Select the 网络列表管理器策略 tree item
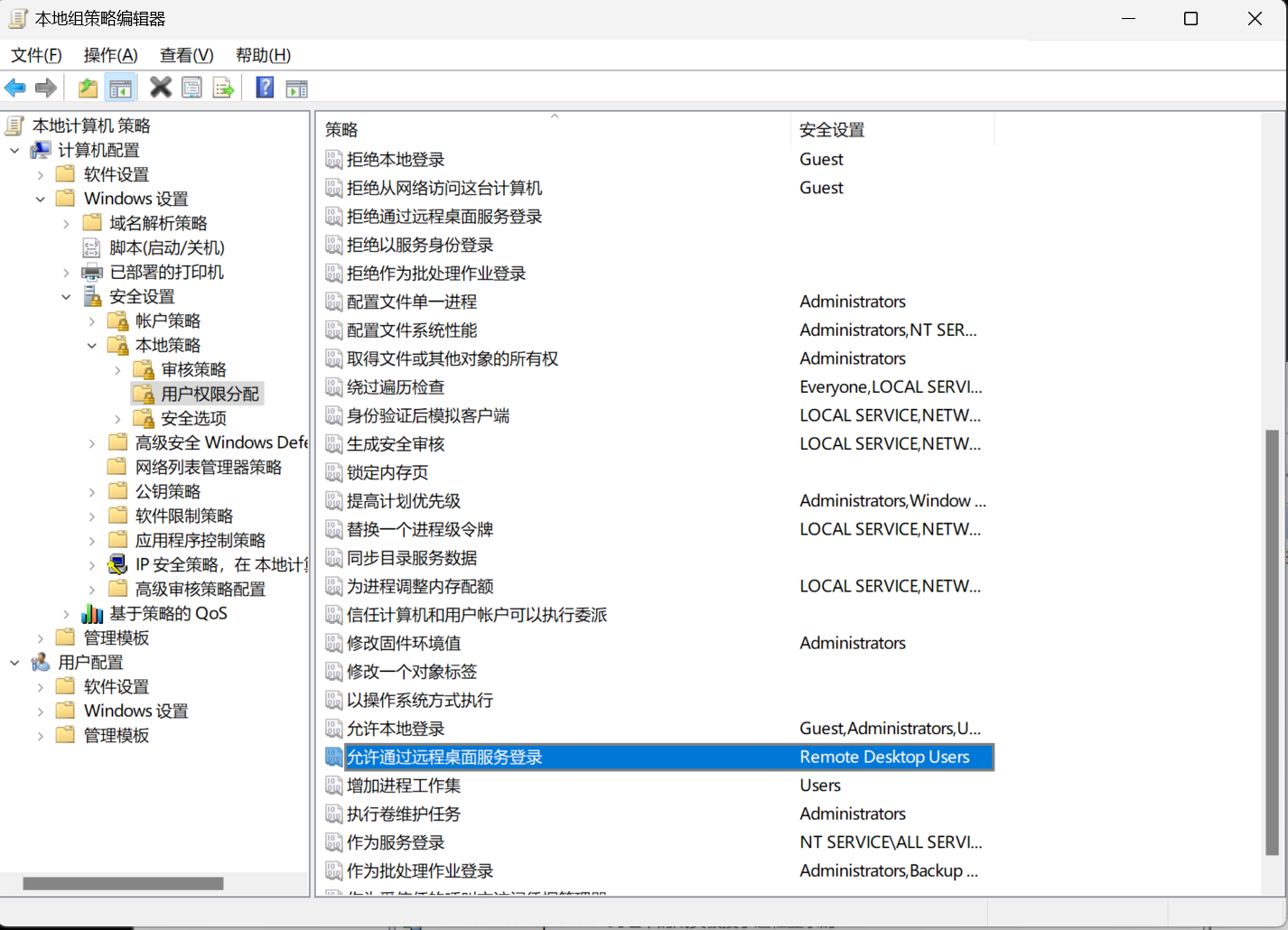The height and width of the screenshot is (930, 1288). tap(209, 467)
